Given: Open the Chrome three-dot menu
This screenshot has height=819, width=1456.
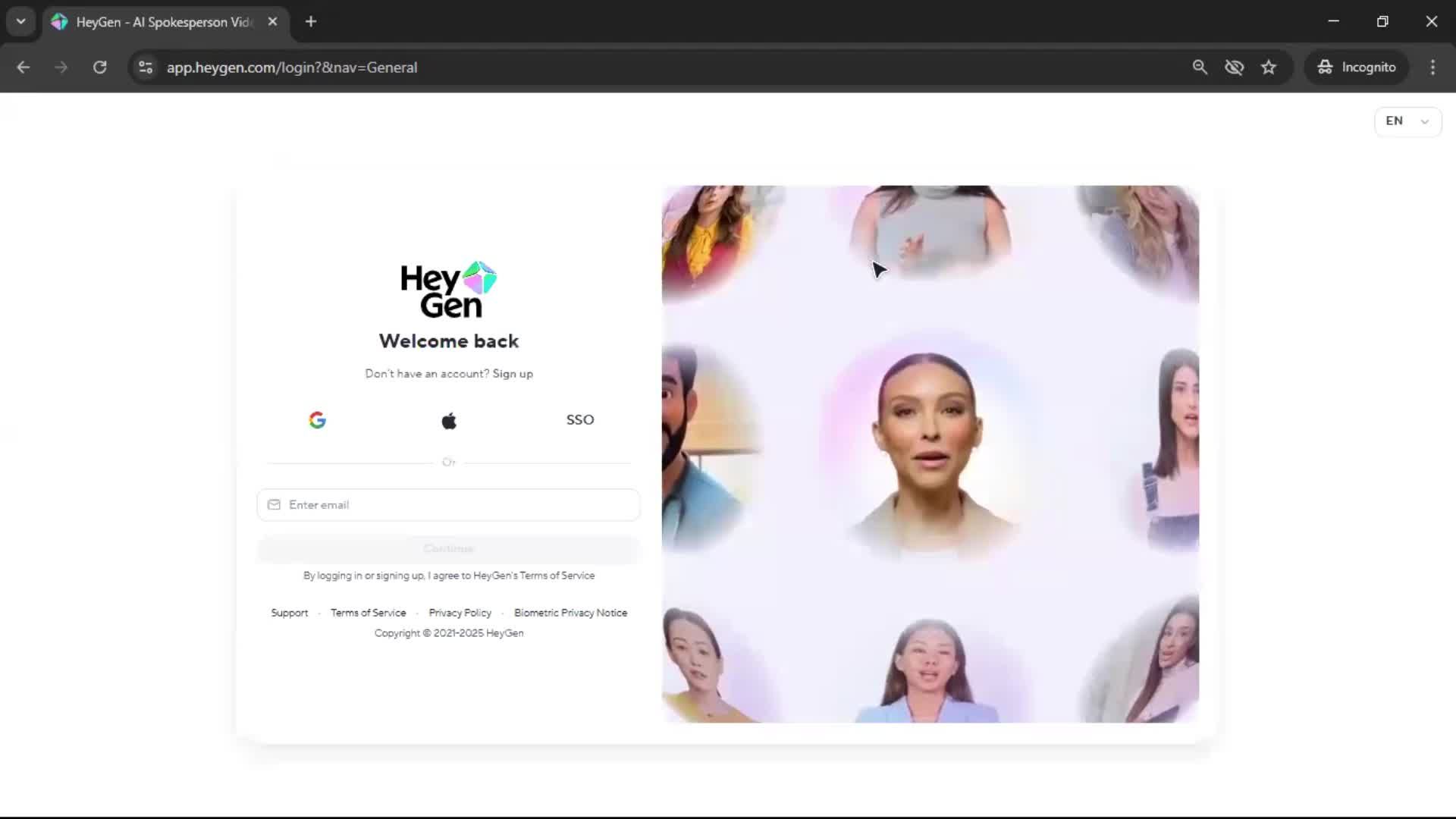Looking at the screenshot, I should click(x=1432, y=67).
